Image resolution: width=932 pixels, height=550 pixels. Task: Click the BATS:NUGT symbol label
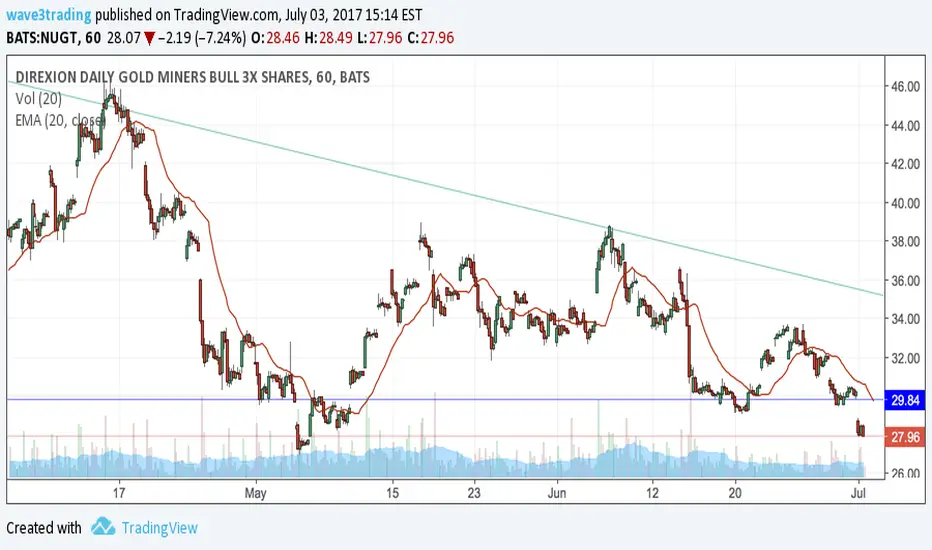coord(42,38)
